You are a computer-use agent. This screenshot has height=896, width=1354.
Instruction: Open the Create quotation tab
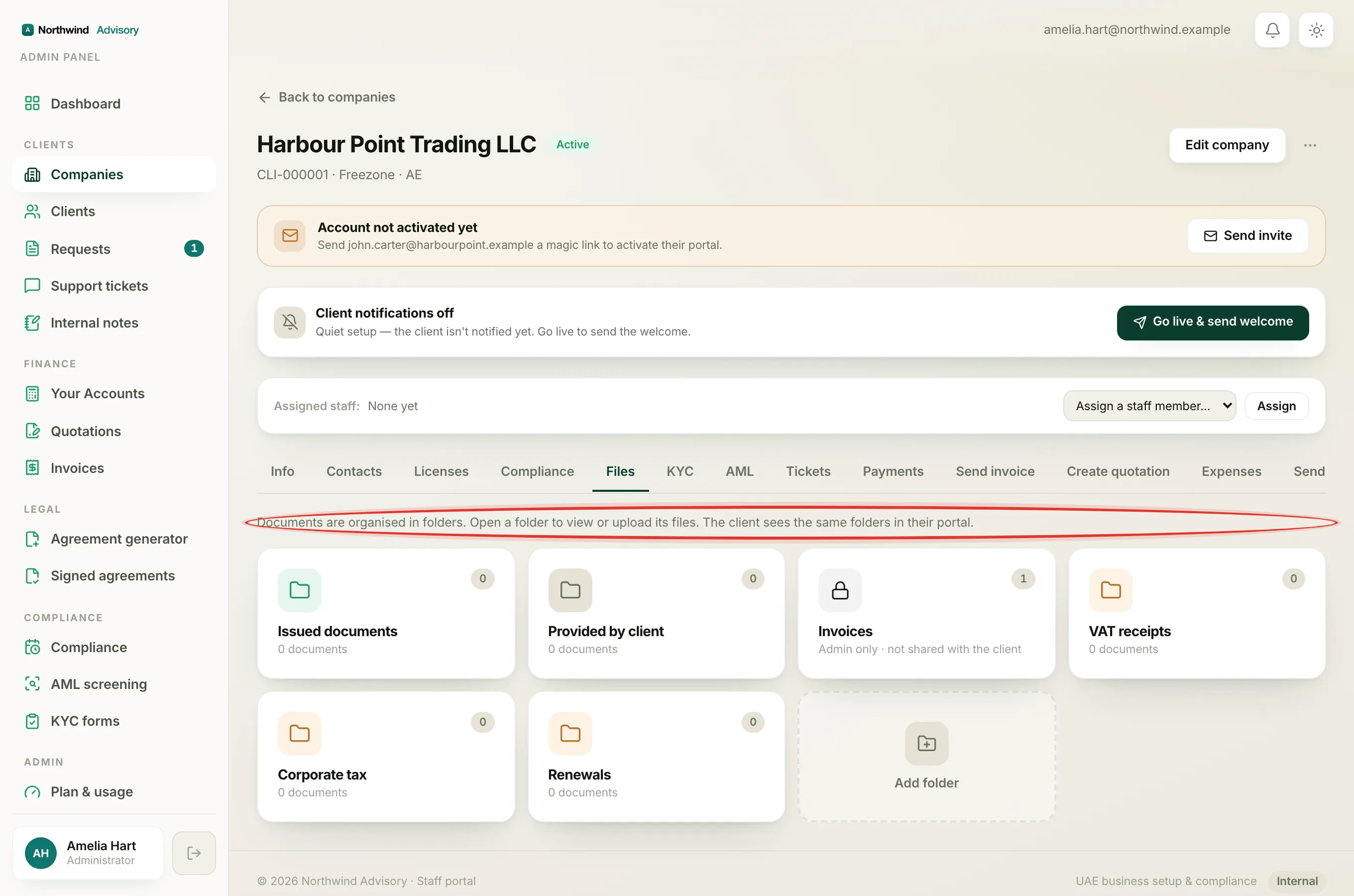tap(1118, 471)
